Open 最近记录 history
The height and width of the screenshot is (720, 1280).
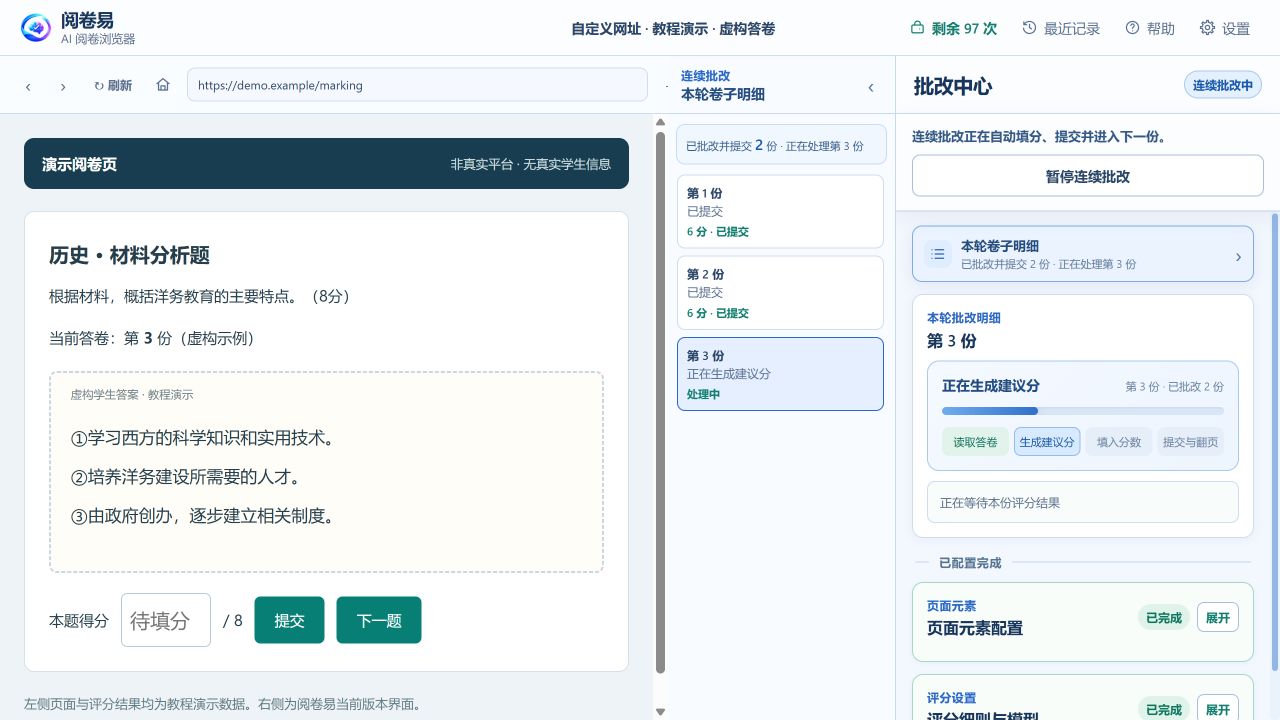pyautogui.click(x=1061, y=28)
